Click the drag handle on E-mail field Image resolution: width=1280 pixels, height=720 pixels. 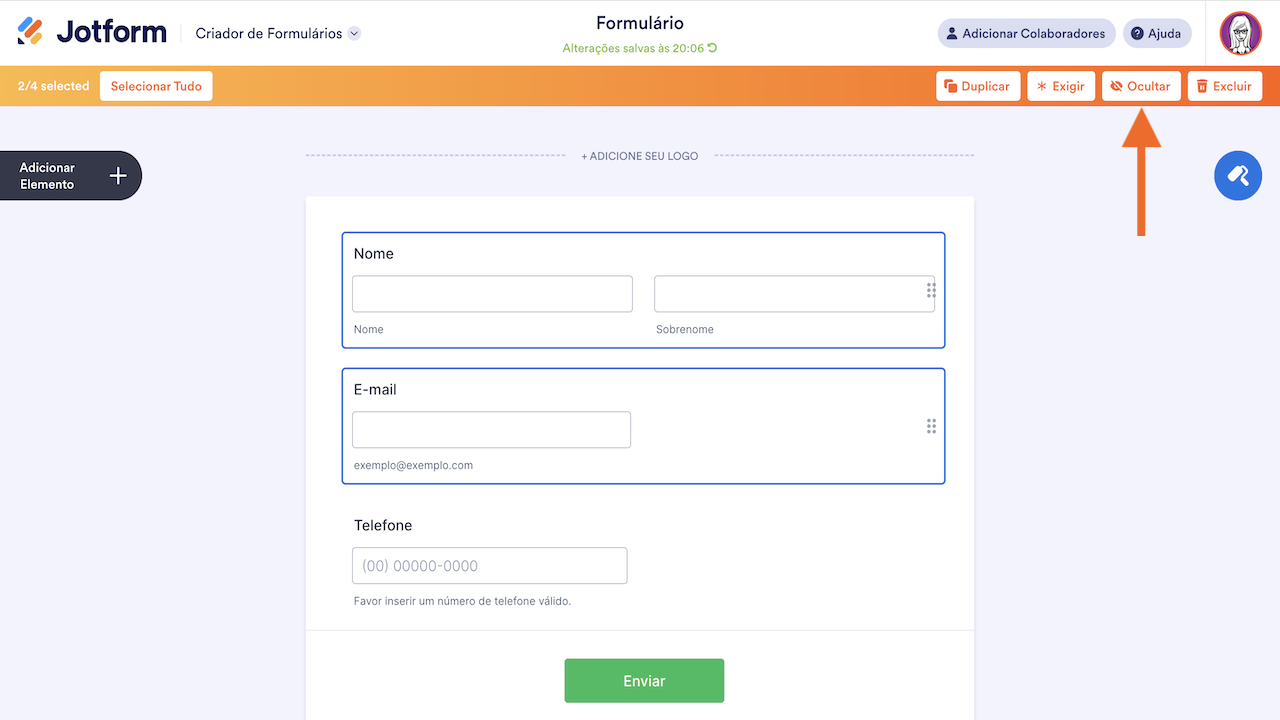(931, 426)
